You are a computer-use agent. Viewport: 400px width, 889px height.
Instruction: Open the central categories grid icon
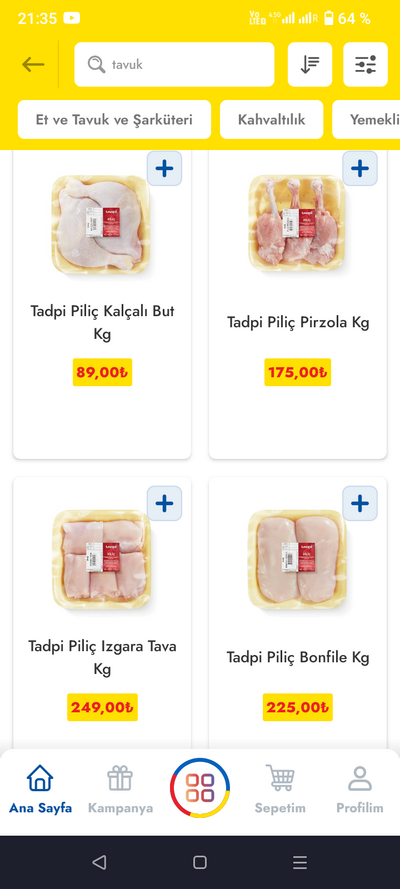pos(200,788)
